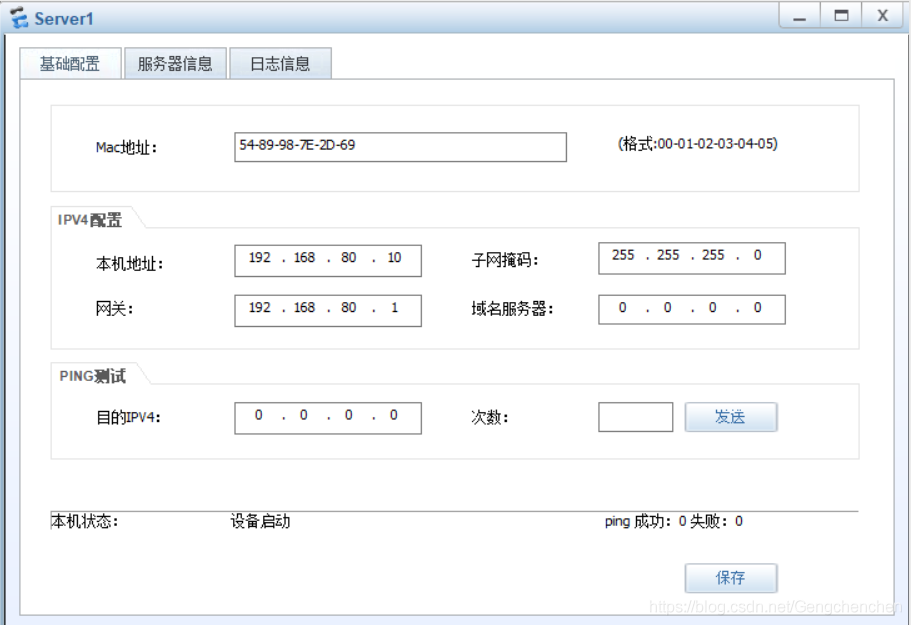Click the 发送 button
The height and width of the screenshot is (625, 911).
pyautogui.click(x=731, y=416)
